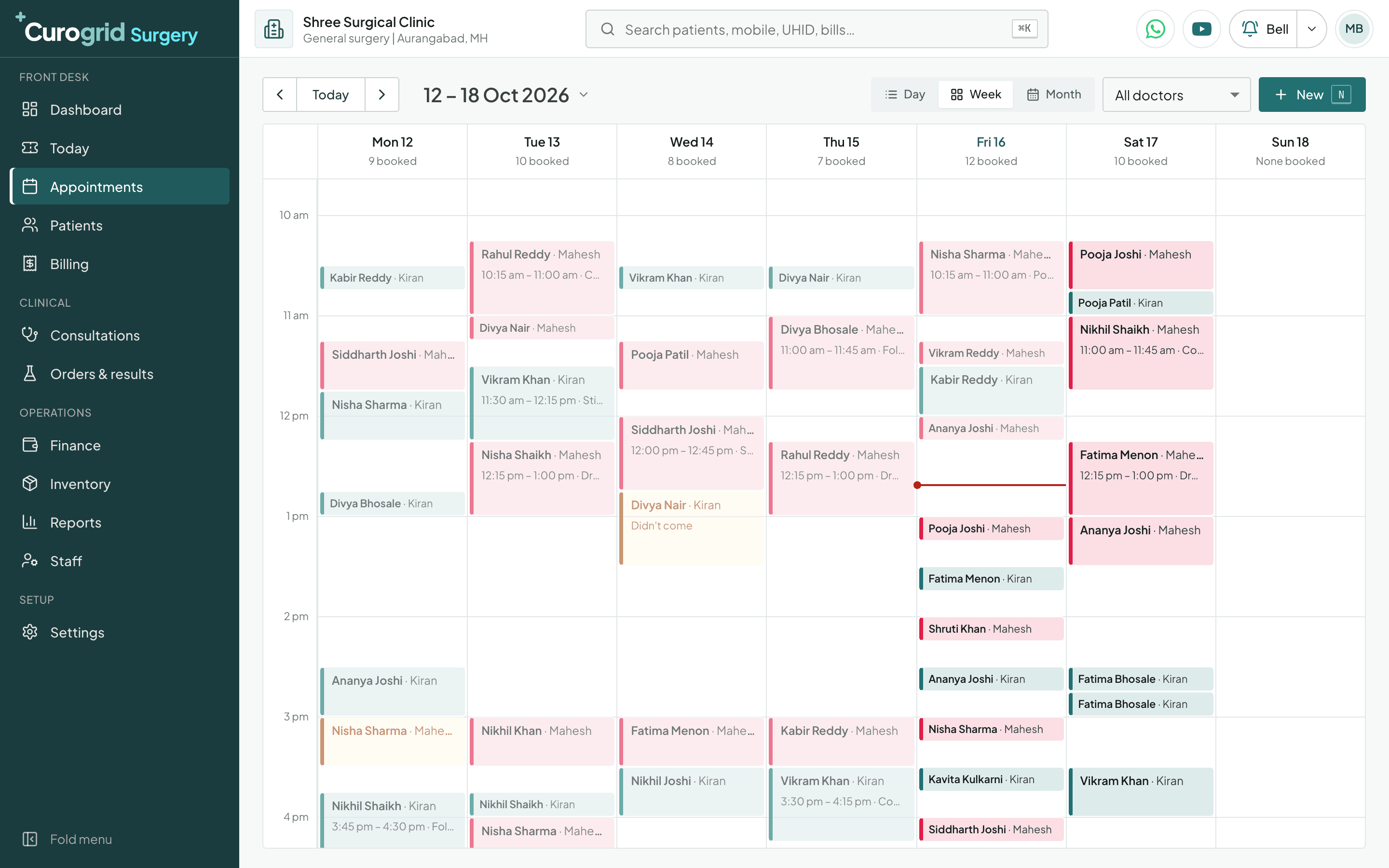Click the Settings gear icon
Image resolution: width=1389 pixels, height=868 pixels.
(x=30, y=632)
